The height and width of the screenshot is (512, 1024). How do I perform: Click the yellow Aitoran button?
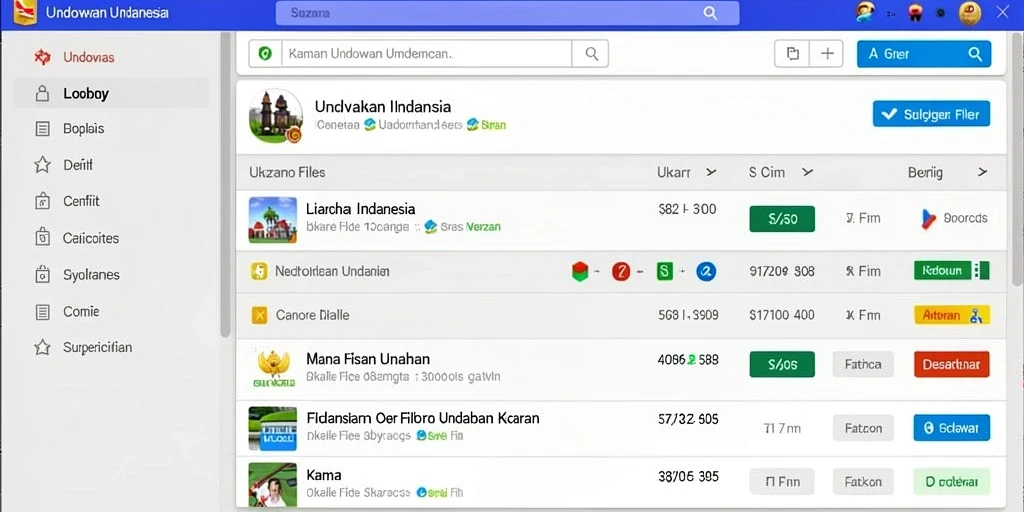(952, 315)
